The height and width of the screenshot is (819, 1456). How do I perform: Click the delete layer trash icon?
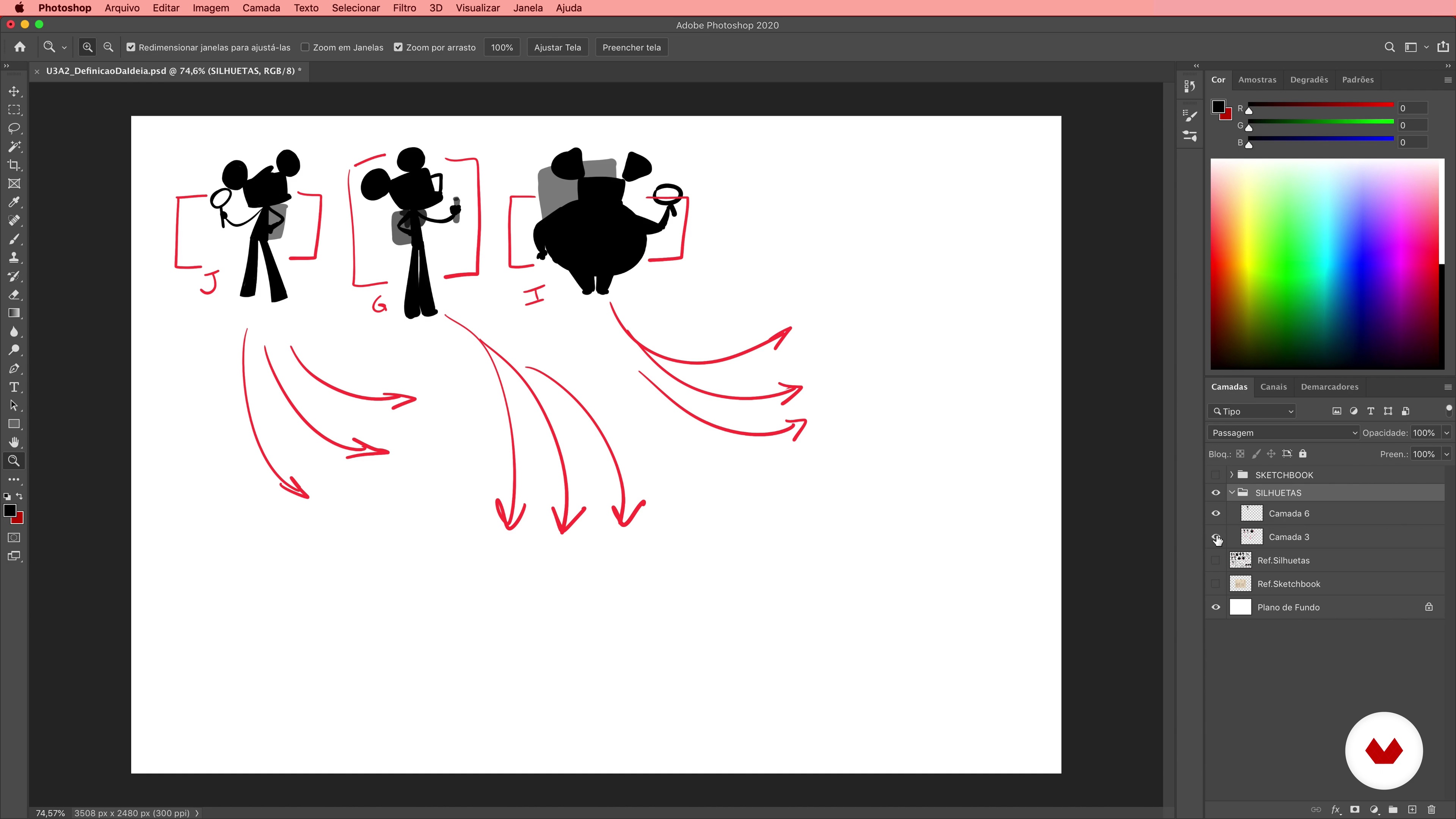tap(1432, 810)
